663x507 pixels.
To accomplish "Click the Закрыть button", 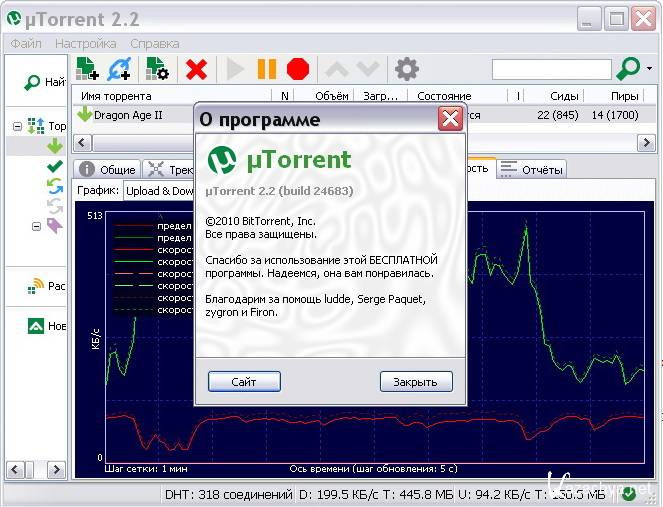I will coord(415,382).
